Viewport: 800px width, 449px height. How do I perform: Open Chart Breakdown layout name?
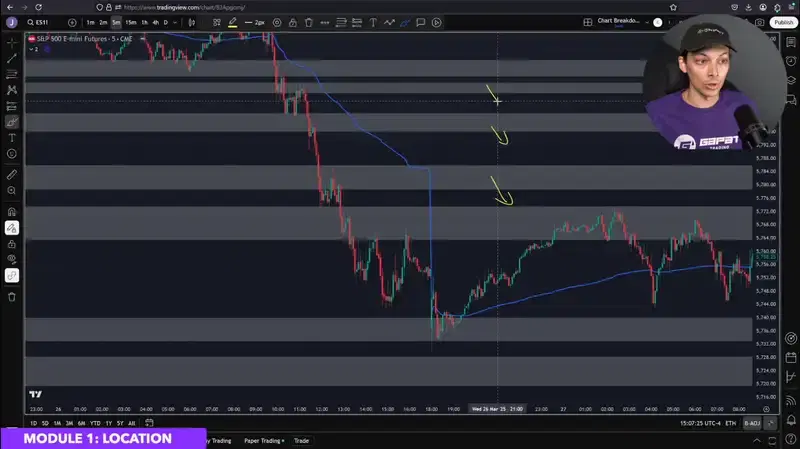[x=618, y=21]
